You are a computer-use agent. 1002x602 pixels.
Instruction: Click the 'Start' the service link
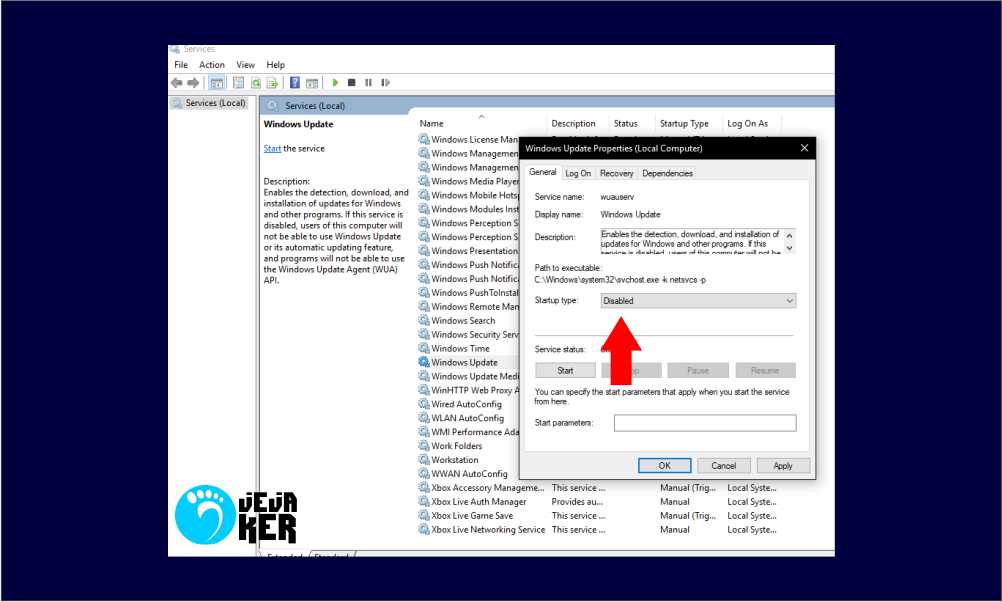tap(272, 148)
